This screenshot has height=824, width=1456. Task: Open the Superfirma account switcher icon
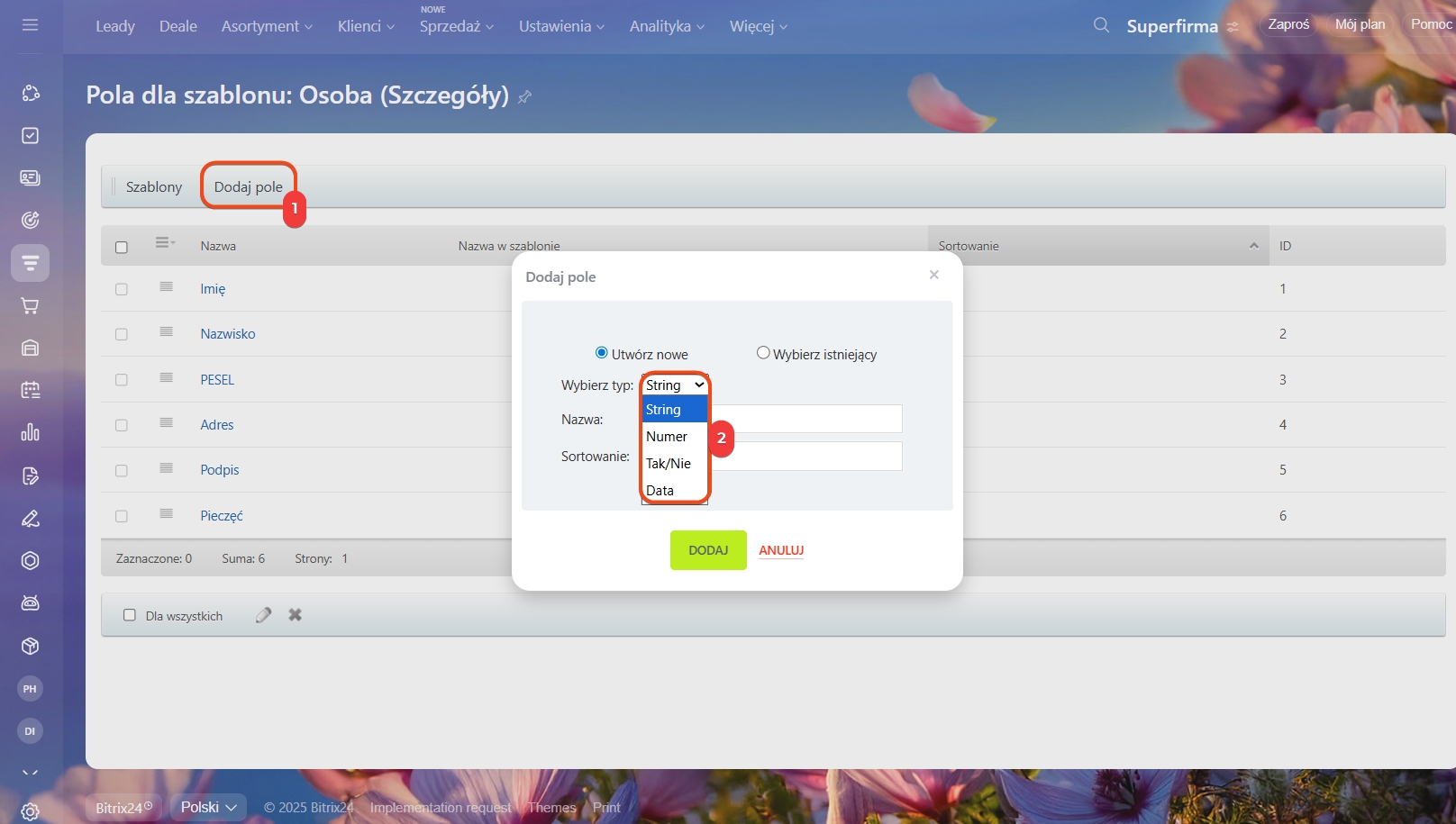pyautogui.click(x=1233, y=27)
